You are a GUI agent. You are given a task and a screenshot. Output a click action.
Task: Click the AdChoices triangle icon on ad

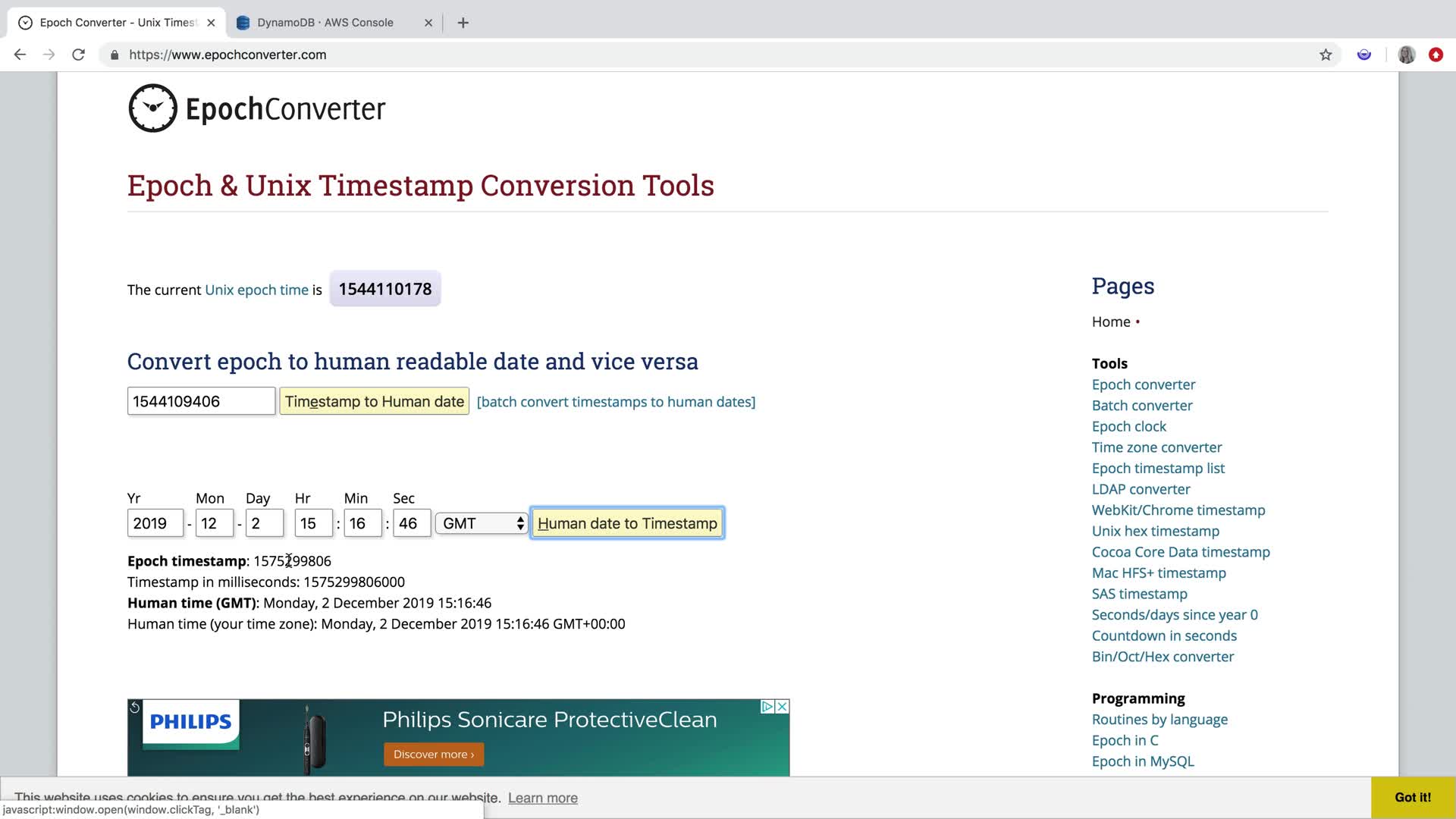(x=767, y=706)
